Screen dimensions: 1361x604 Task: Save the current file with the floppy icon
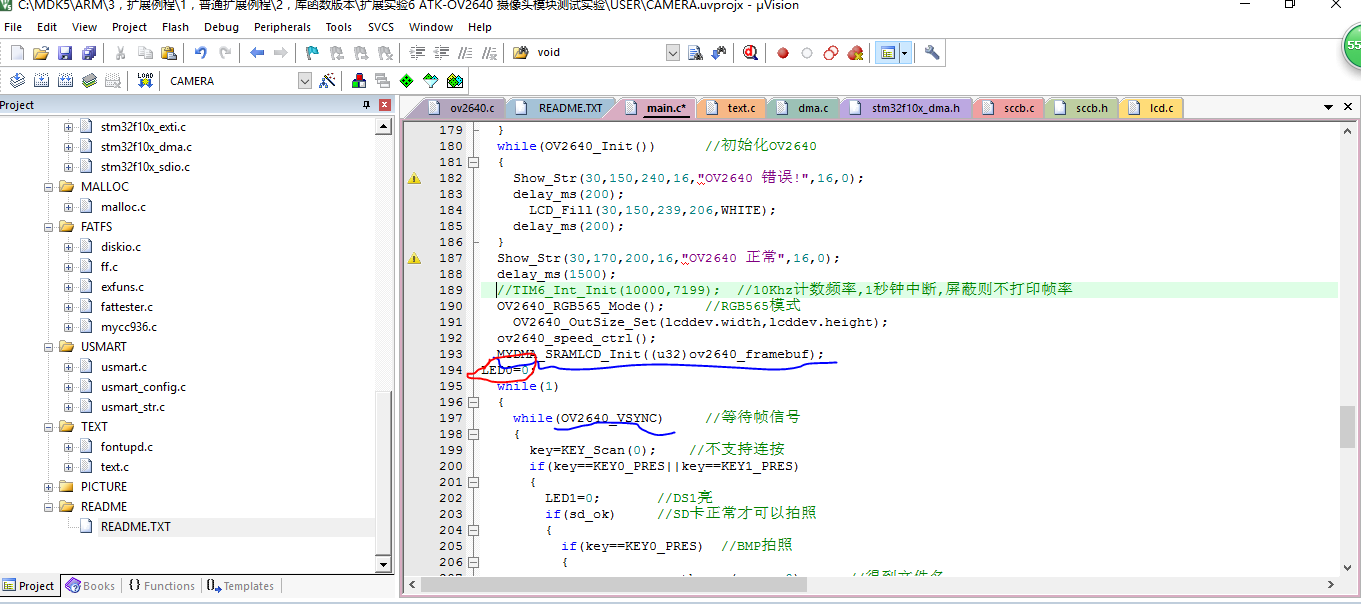point(65,53)
